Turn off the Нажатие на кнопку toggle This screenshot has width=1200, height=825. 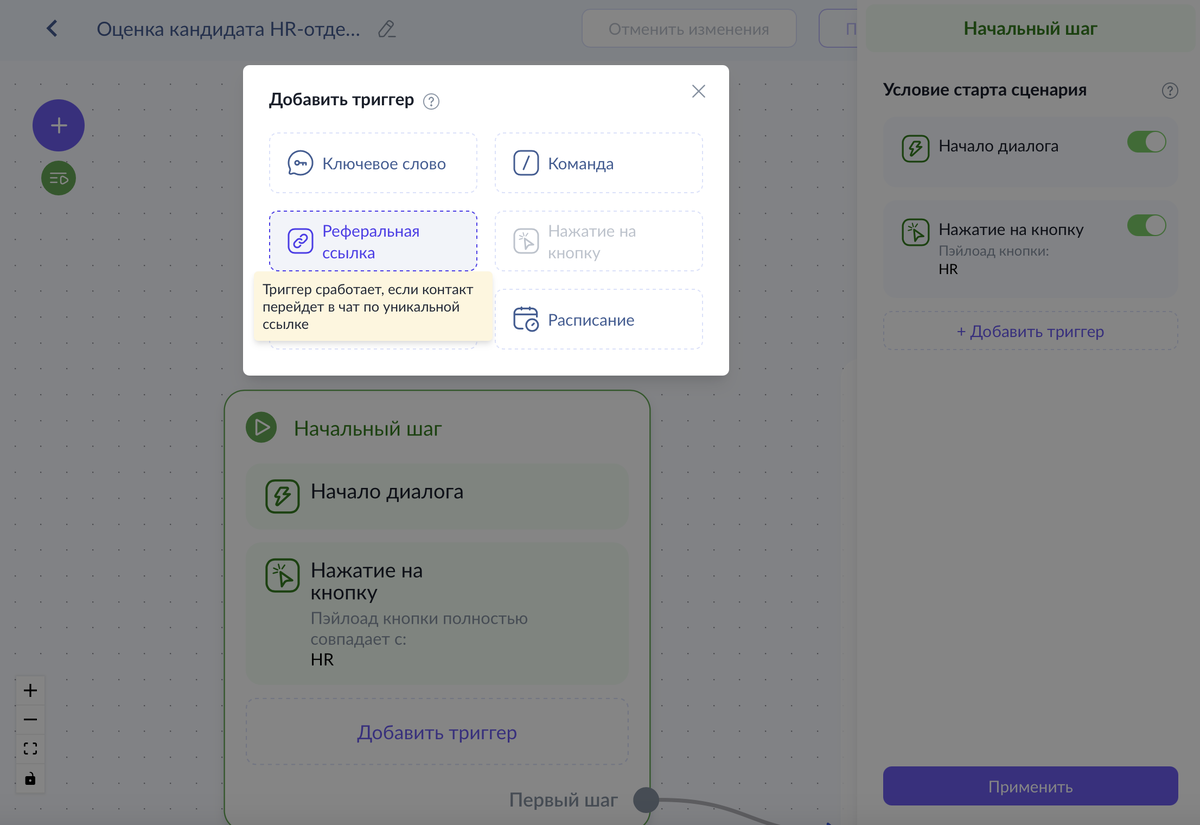(1146, 225)
